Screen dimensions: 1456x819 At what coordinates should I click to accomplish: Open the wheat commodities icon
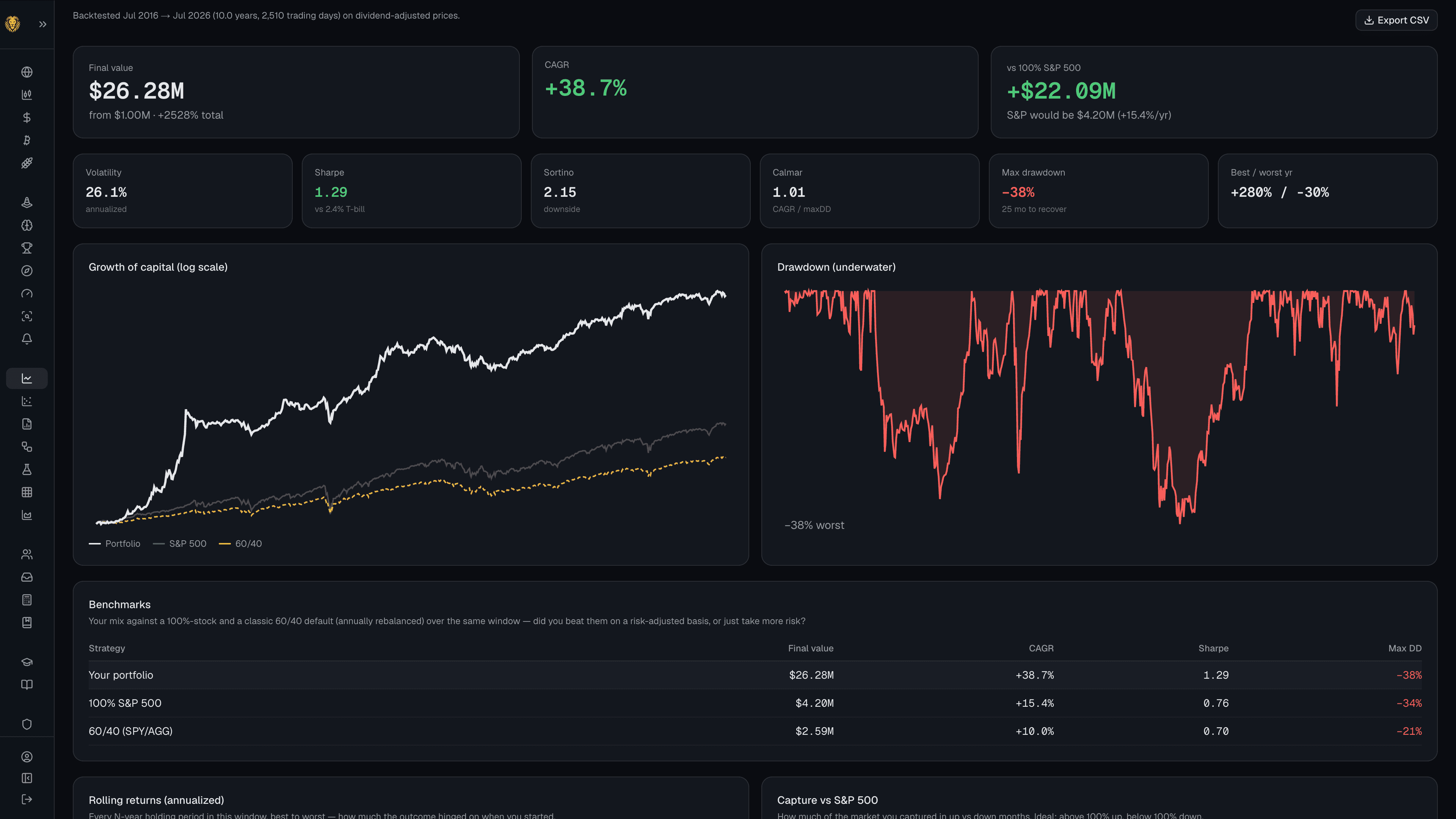(27, 163)
